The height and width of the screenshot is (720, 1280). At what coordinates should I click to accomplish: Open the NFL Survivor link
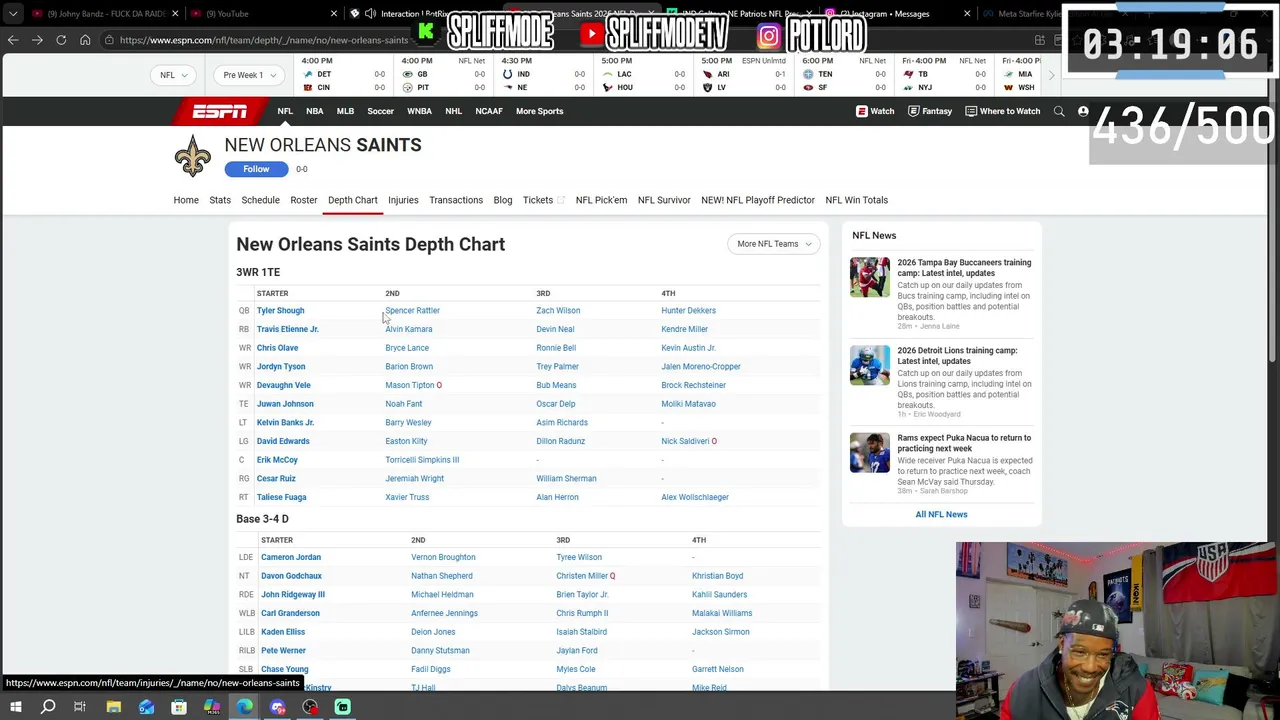[664, 200]
